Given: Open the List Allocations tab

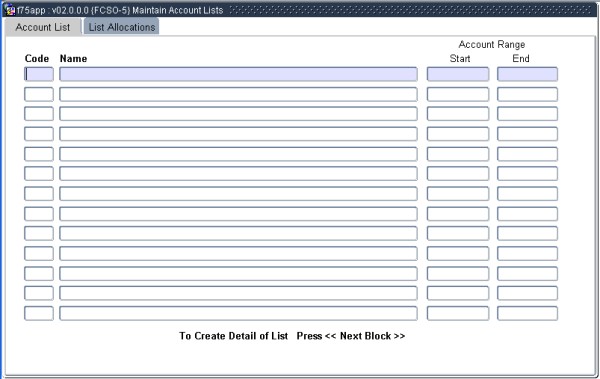Looking at the screenshot, I should pyautogui.click(x=122, y=27).
